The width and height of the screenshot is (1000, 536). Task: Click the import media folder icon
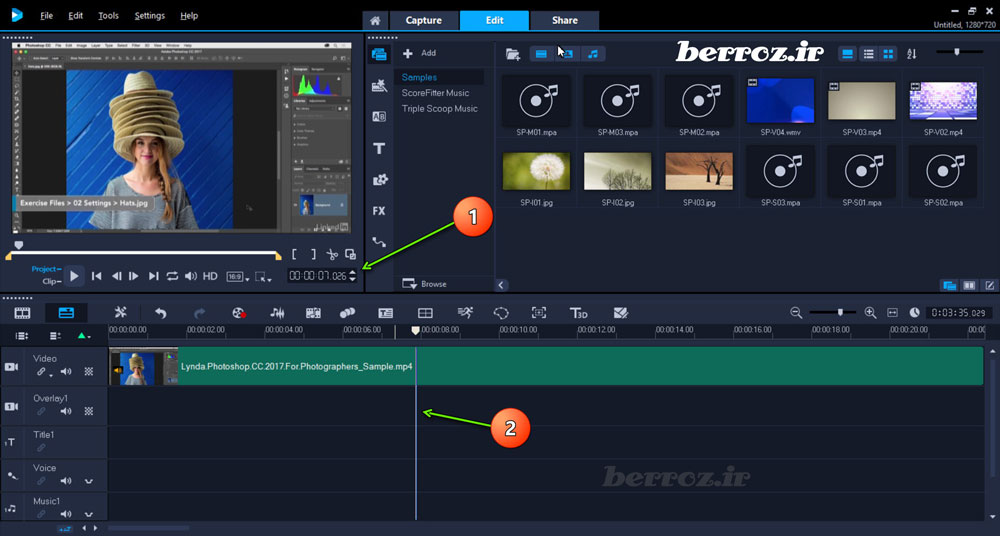[x=513, y=54]
